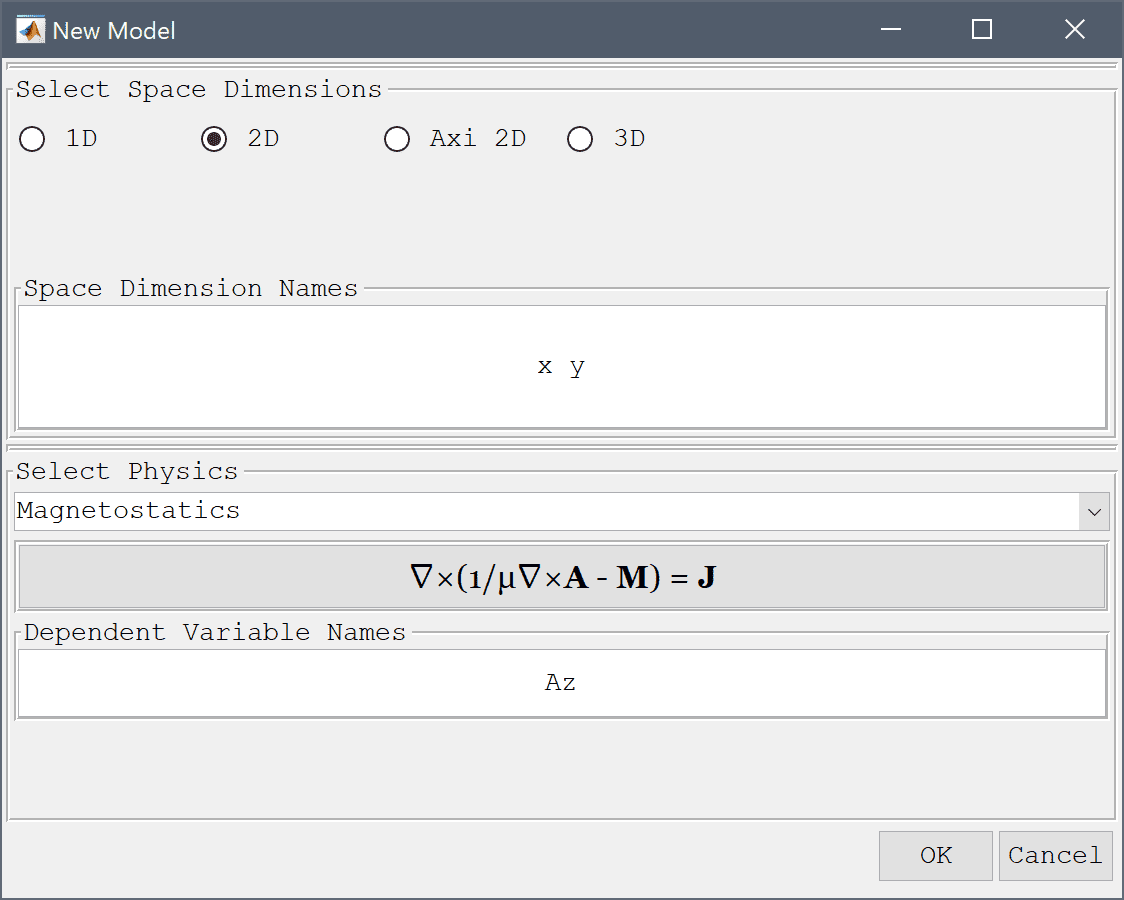Minimize the New Model window
This screenshot has width=1124, height=900.
[891, 29]
